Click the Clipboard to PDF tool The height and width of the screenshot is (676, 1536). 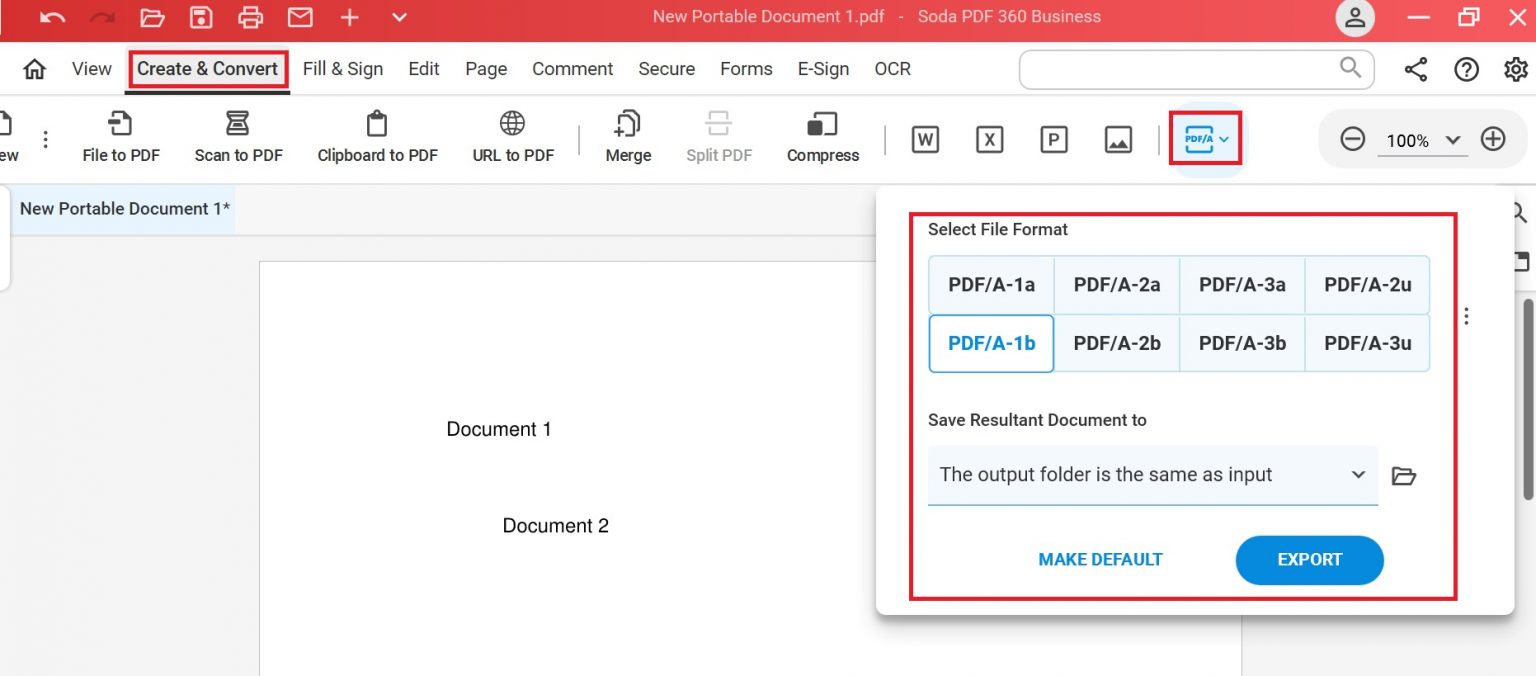(377, 137)
